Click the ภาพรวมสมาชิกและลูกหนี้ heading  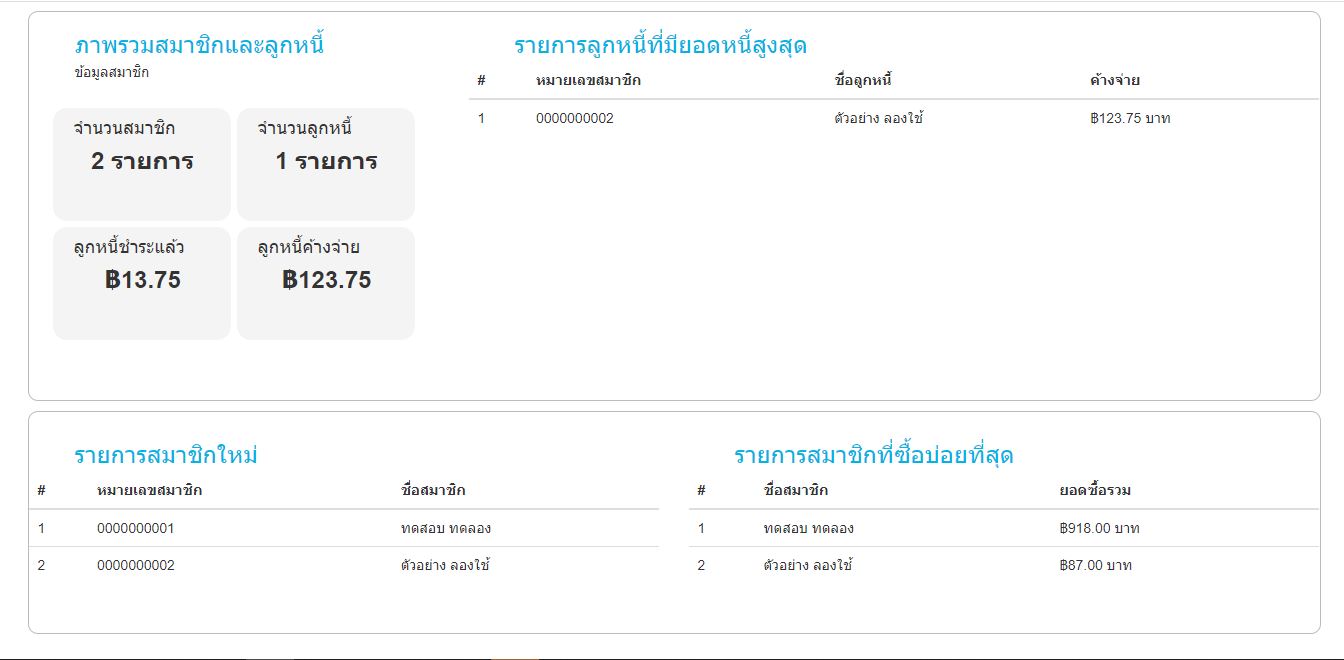click(x=199, y=46)
